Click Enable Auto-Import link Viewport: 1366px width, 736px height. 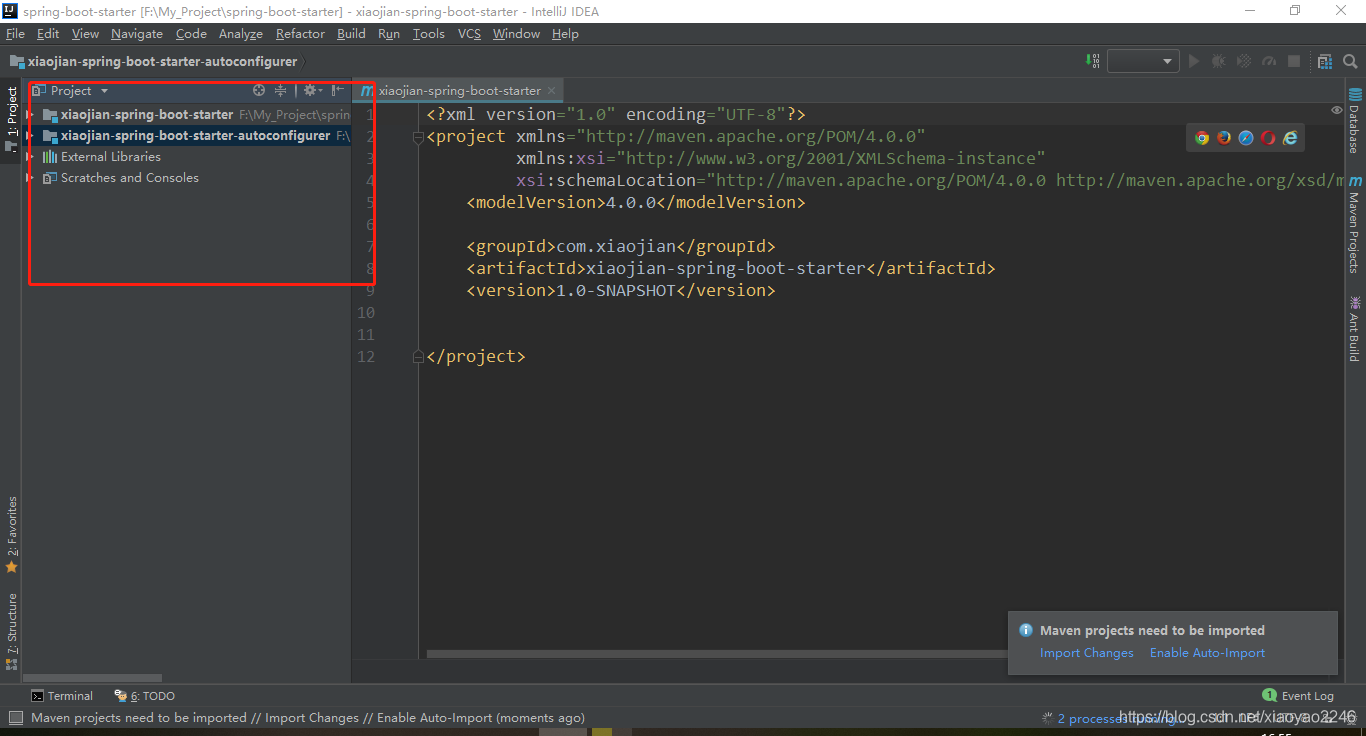tap(1207, 653)
